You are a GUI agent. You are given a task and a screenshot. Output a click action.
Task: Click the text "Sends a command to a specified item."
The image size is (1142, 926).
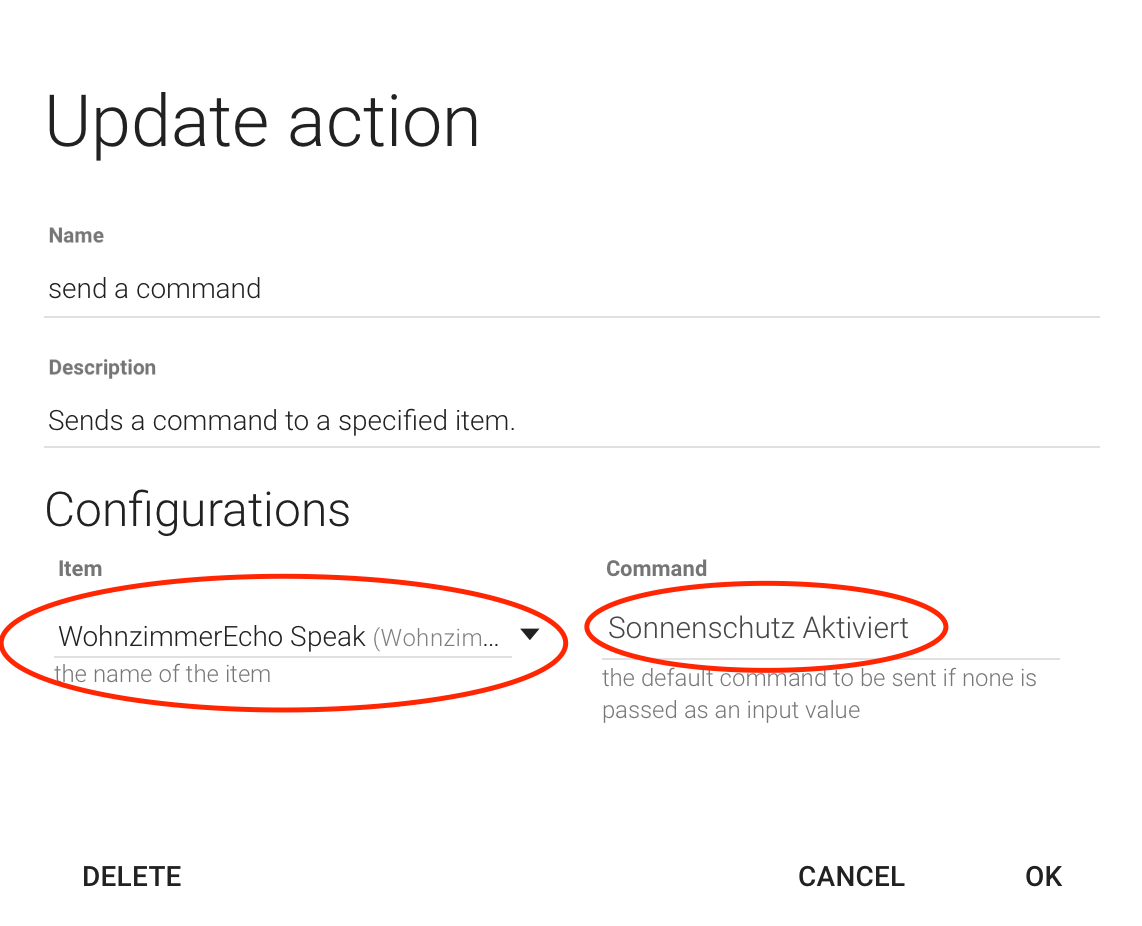[281, 421]
